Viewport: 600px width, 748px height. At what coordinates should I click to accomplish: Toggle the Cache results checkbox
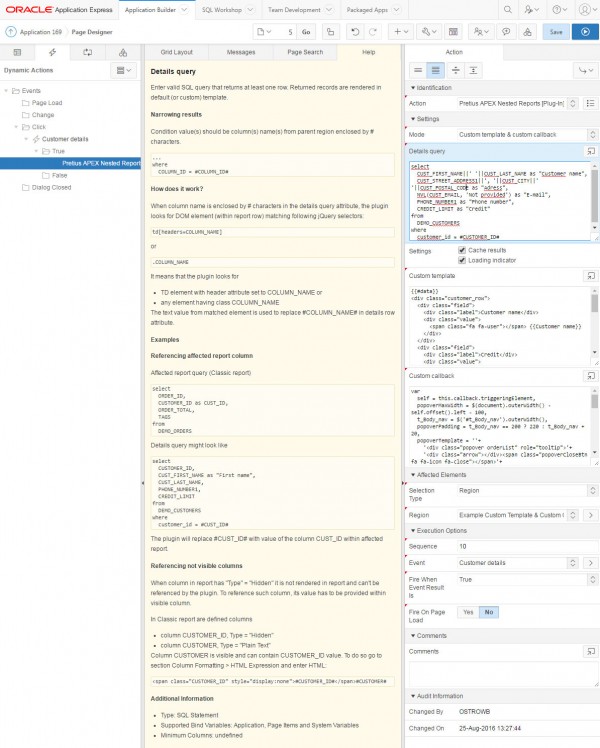(462, 250)
